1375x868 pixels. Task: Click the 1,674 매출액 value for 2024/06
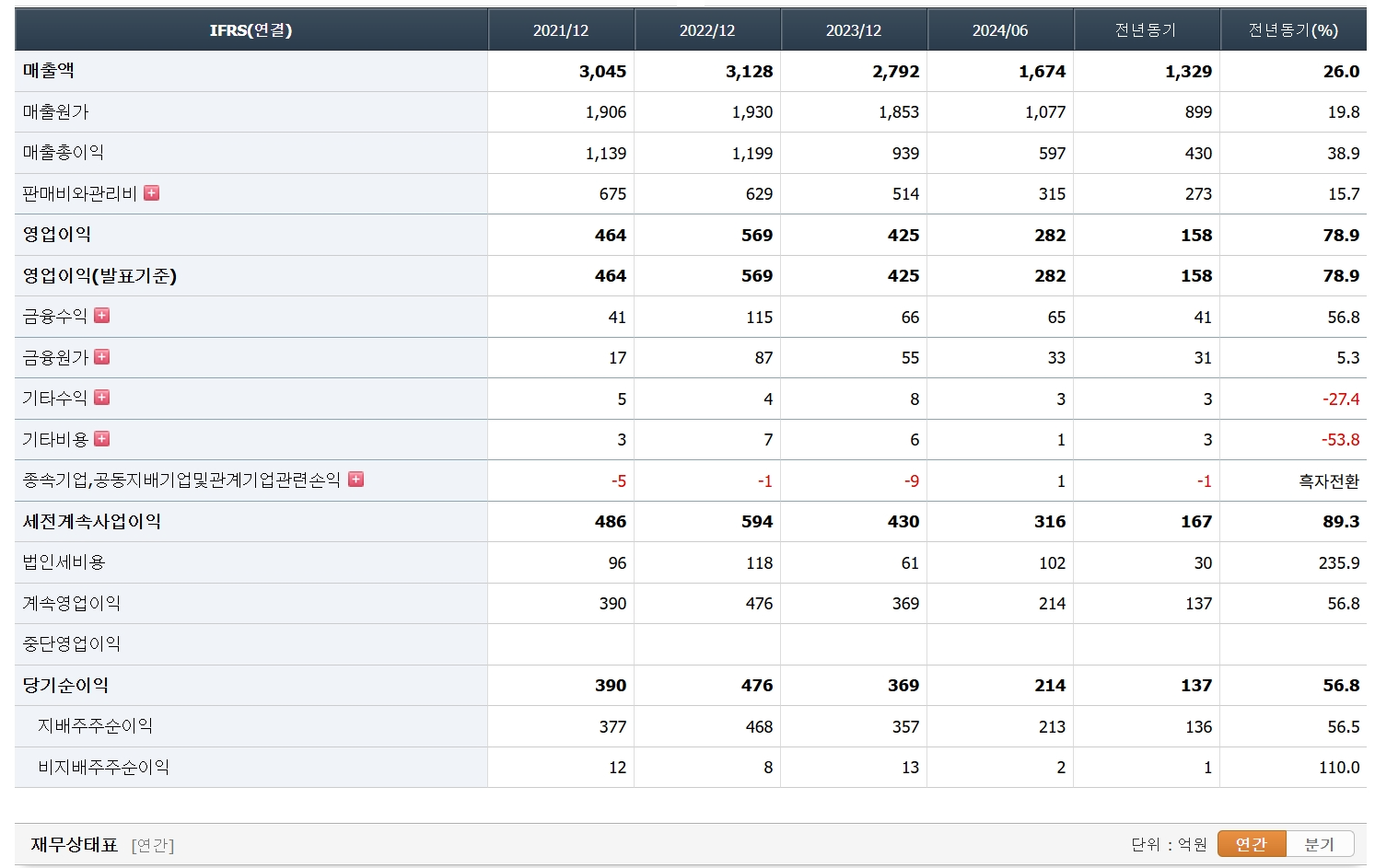coord(1043,72)
